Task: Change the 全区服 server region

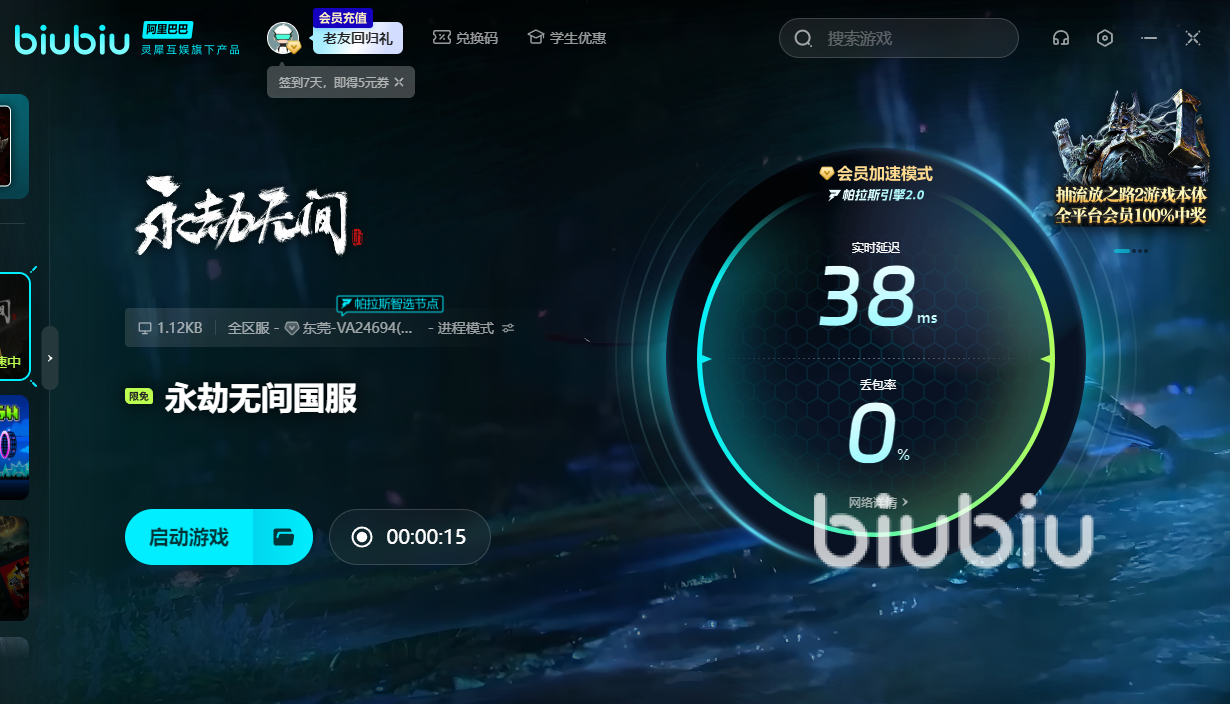Action: pos(250,328)
